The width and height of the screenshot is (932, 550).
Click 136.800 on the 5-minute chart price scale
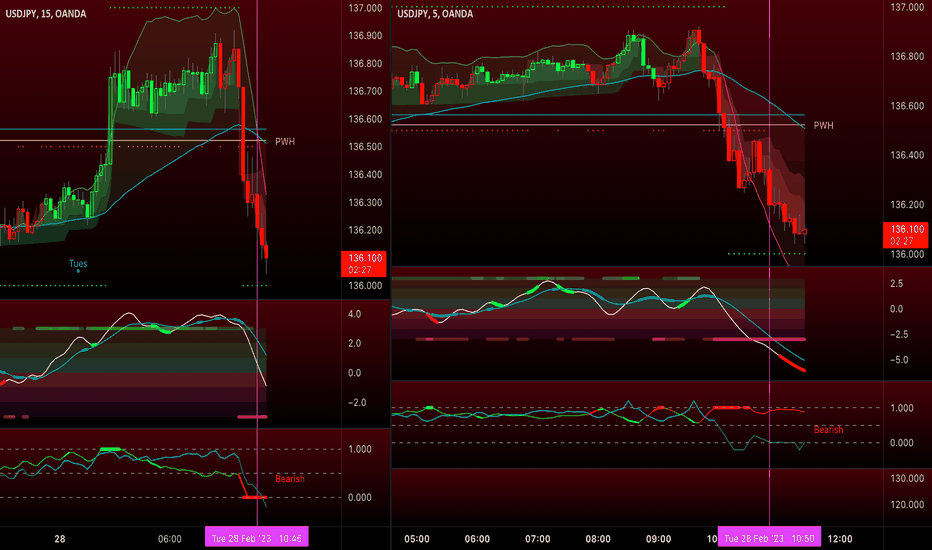(x=907, y=56)
